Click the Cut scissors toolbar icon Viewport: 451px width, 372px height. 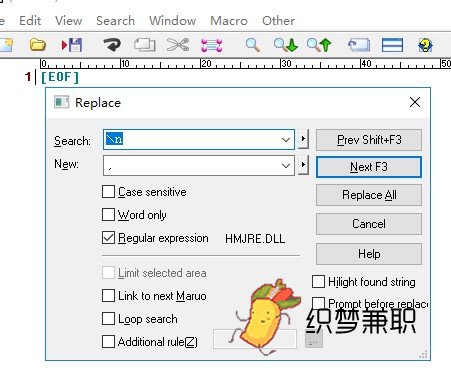178,45
